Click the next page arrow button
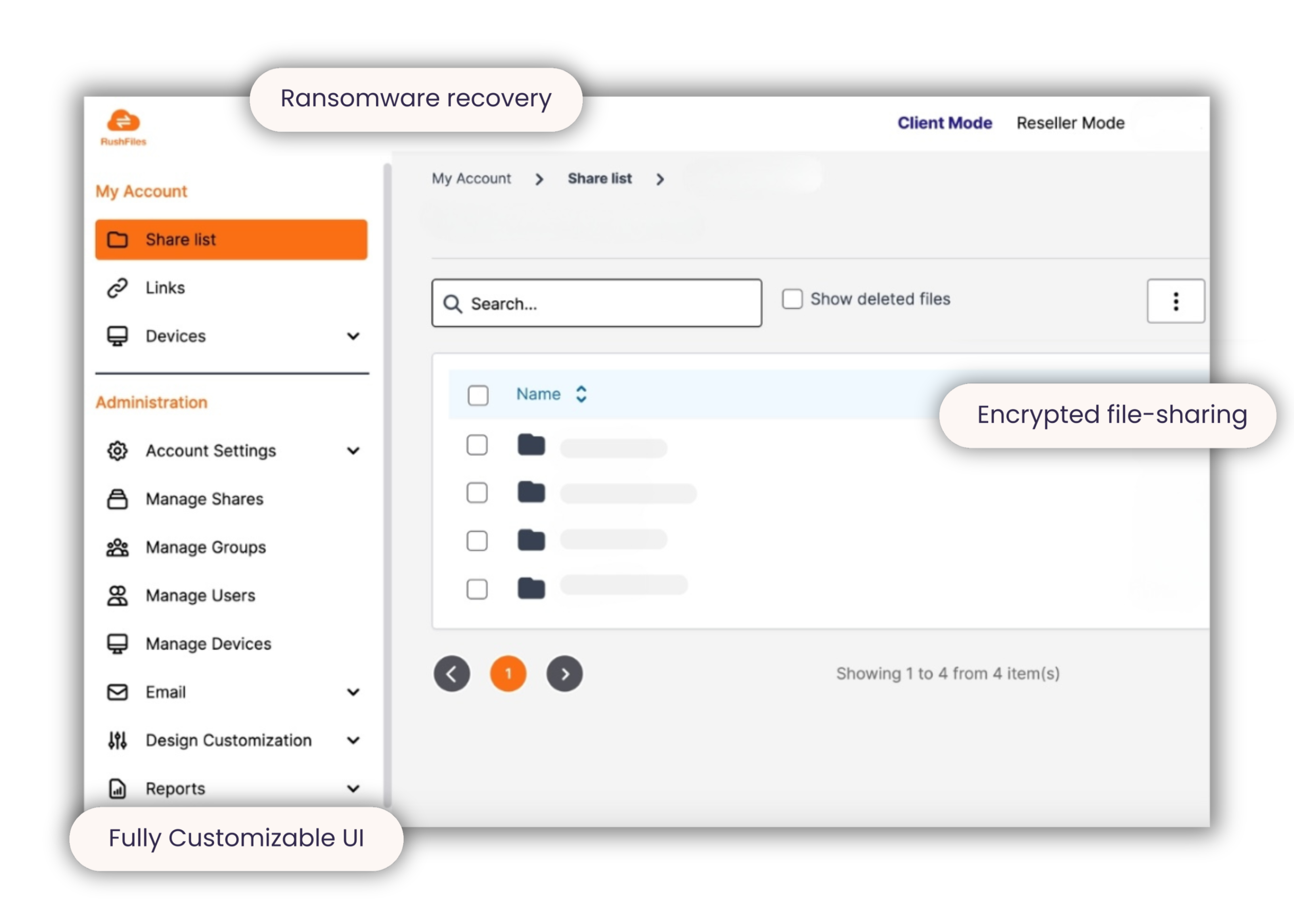This screenshot has height=924, width=1294. 564,674
